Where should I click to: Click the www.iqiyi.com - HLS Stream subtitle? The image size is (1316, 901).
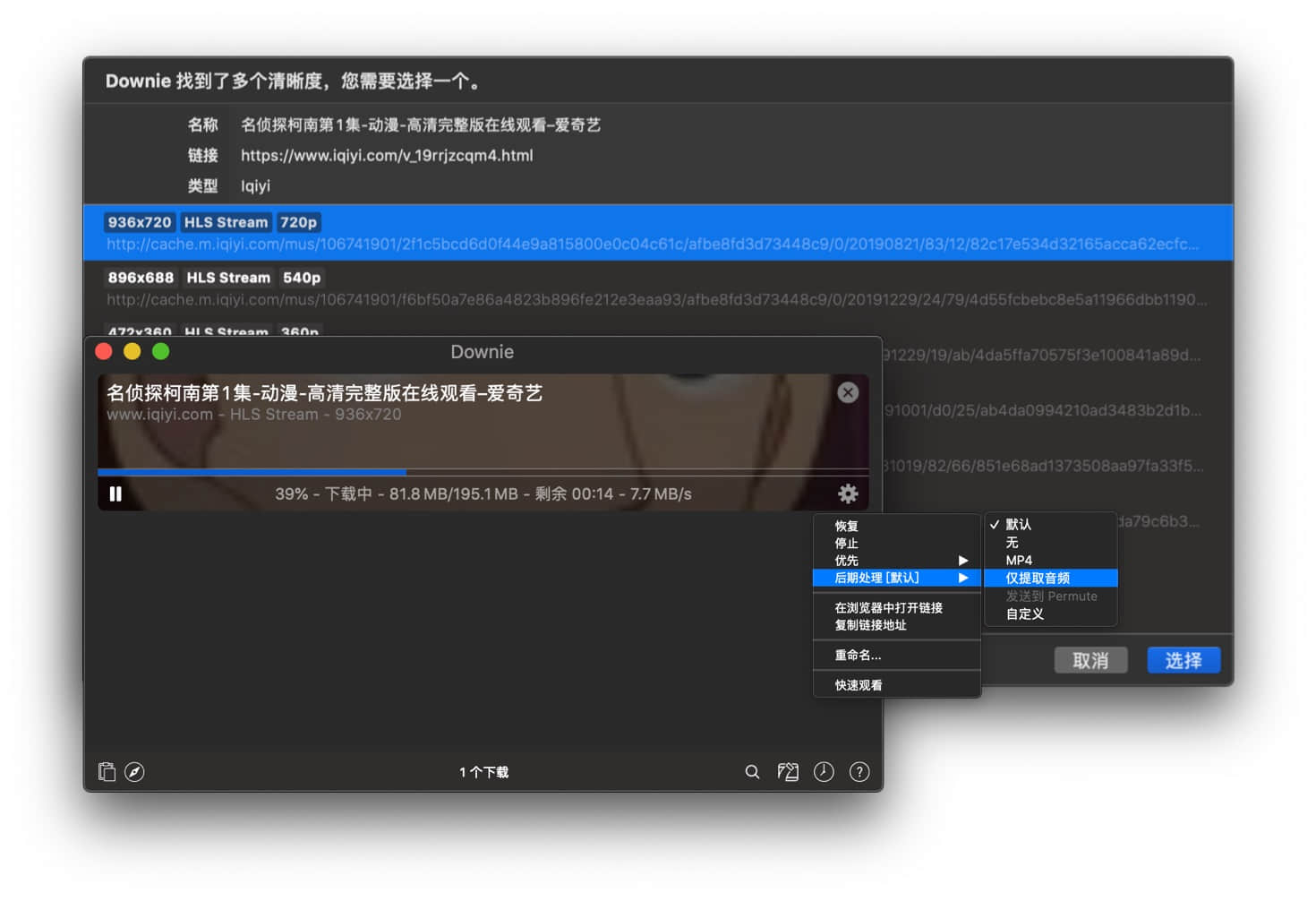pos(253,415)
